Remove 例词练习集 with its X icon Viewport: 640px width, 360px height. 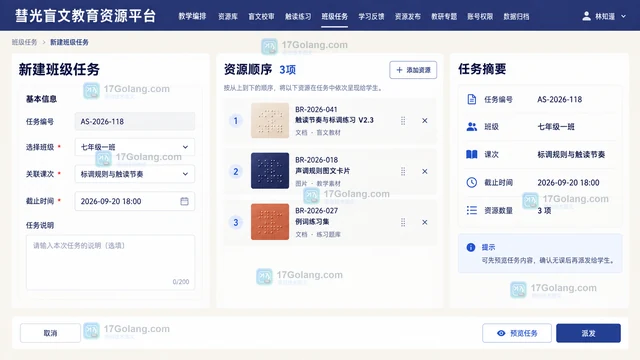click(424, 222)
